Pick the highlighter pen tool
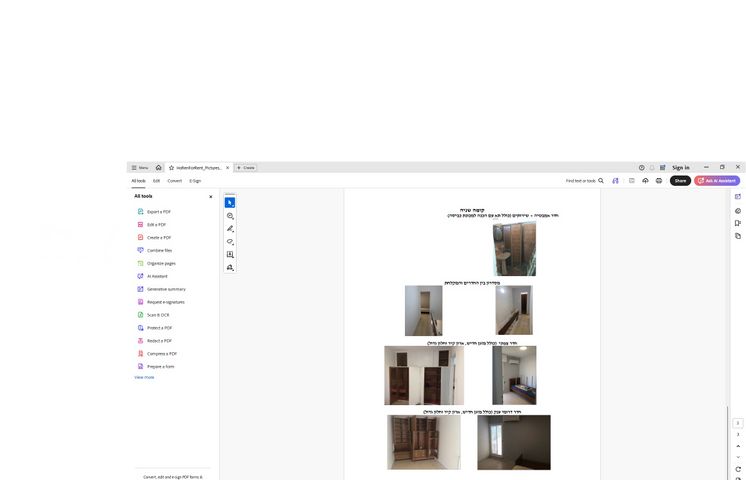The image size is (746, 480). click(x=230, y=229)
